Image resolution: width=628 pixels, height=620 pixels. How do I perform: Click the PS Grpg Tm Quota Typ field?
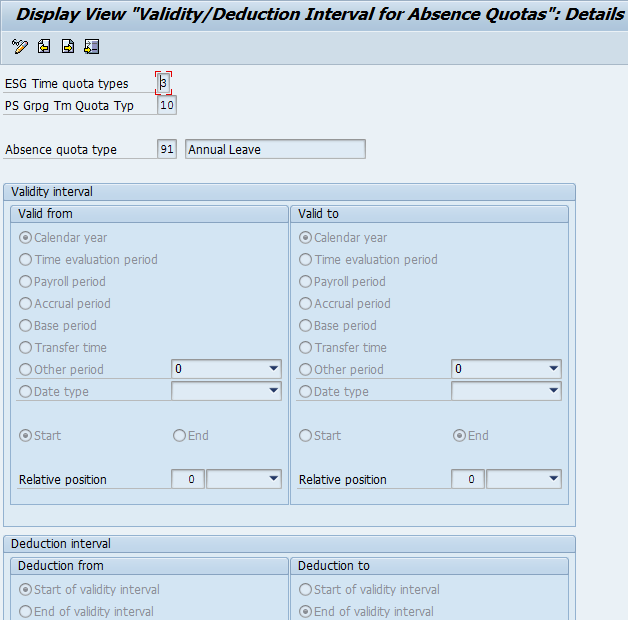(x=166, y=105)
